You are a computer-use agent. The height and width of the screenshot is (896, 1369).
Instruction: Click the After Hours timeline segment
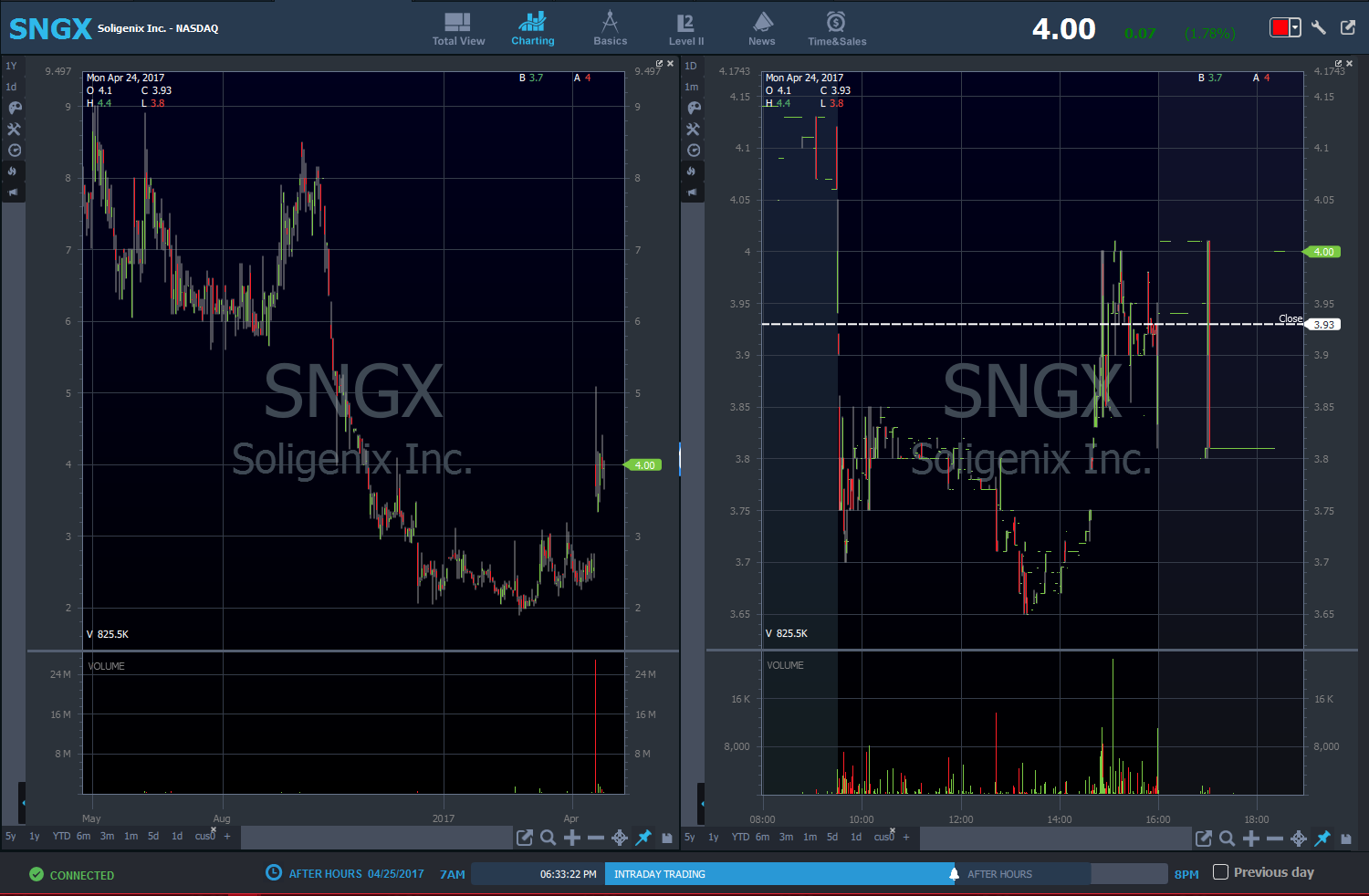click(1022, 874)
